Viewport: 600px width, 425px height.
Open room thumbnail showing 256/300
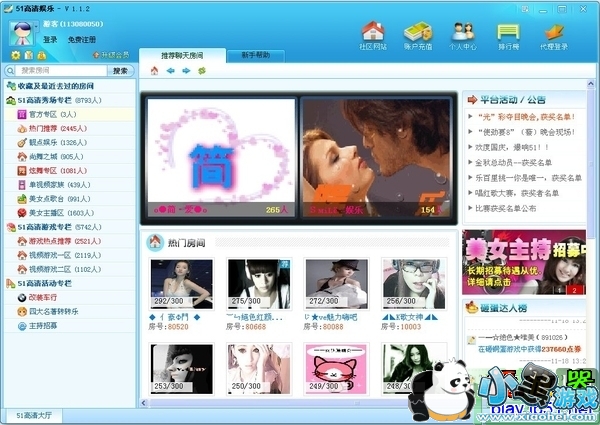[414, 284]
